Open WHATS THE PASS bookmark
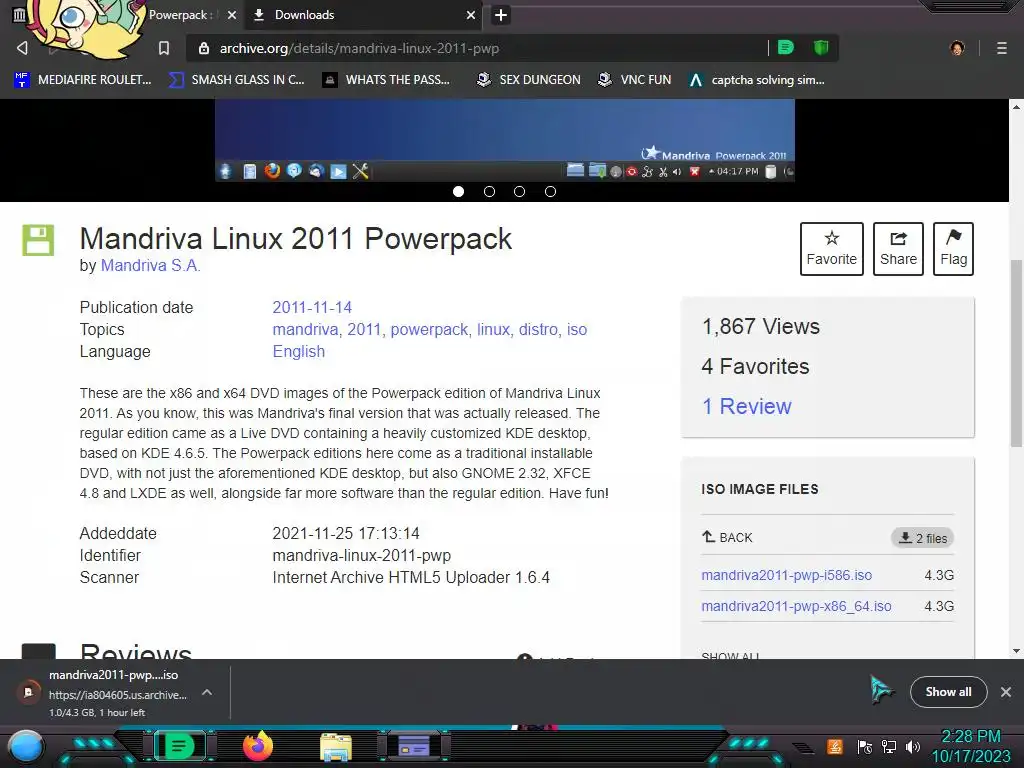1024x768 pixels. coord(386,80)
